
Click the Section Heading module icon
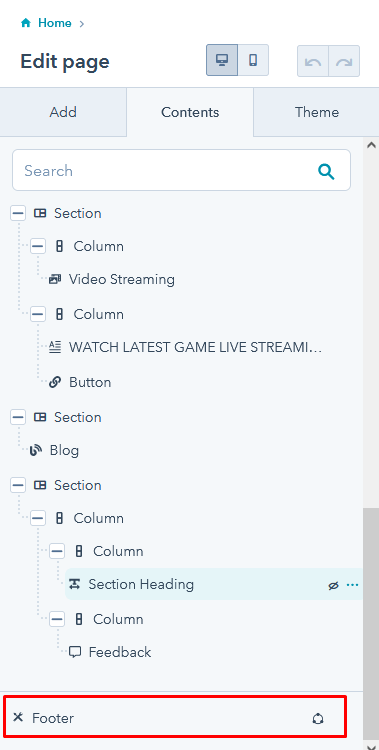[x=74, y=584]
